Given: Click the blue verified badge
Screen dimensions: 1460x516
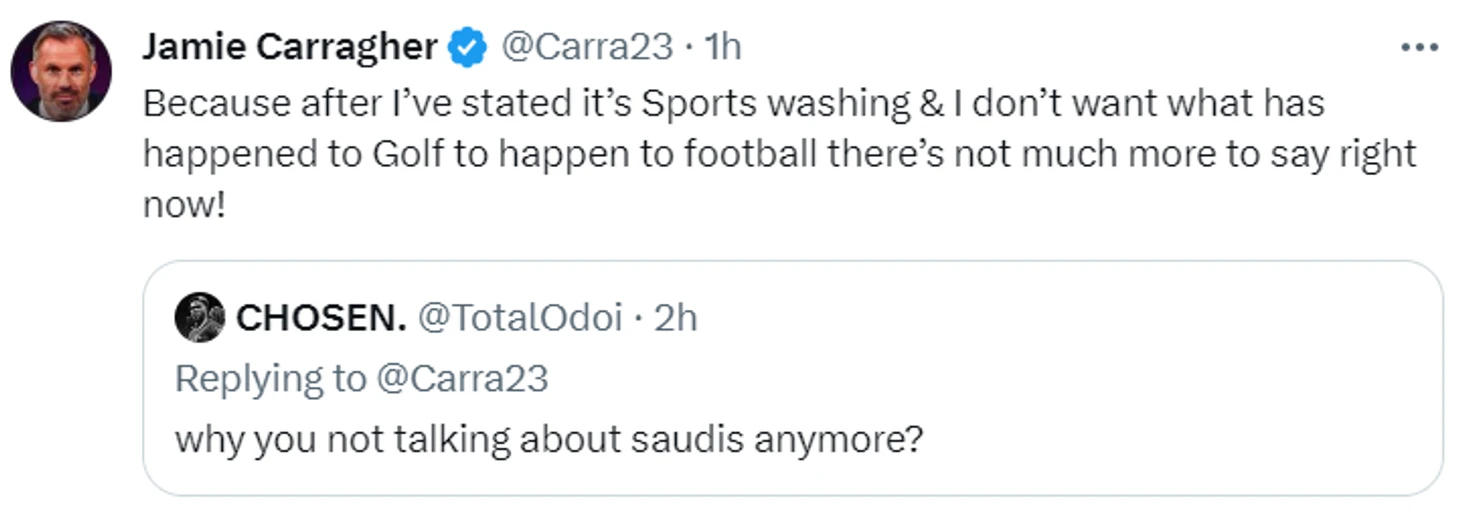Looking at the screenshot, I should tap(467, 47).
